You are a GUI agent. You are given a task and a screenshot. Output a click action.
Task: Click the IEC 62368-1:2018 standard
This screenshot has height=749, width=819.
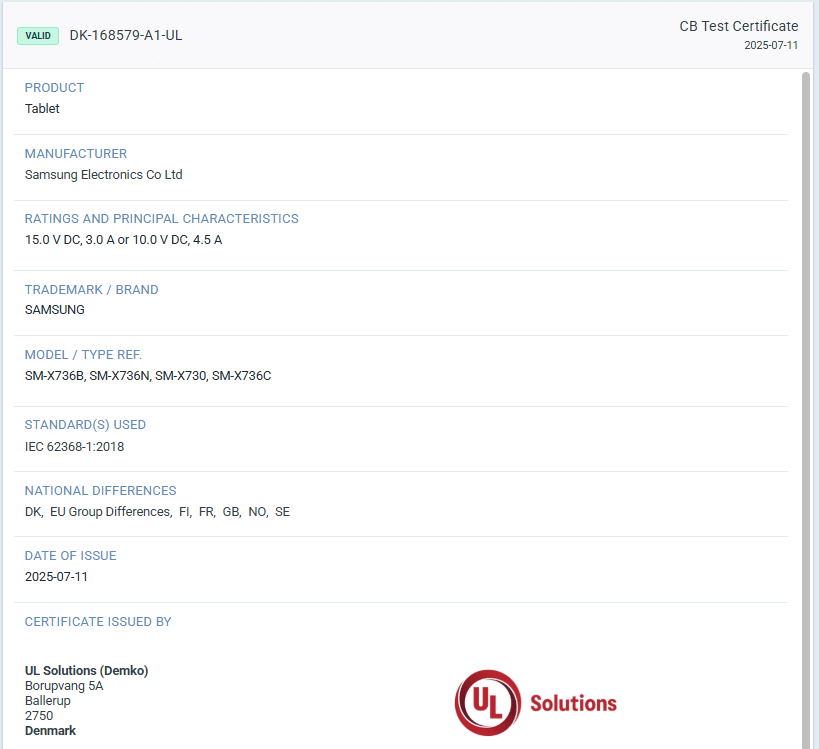click(75, 447)
